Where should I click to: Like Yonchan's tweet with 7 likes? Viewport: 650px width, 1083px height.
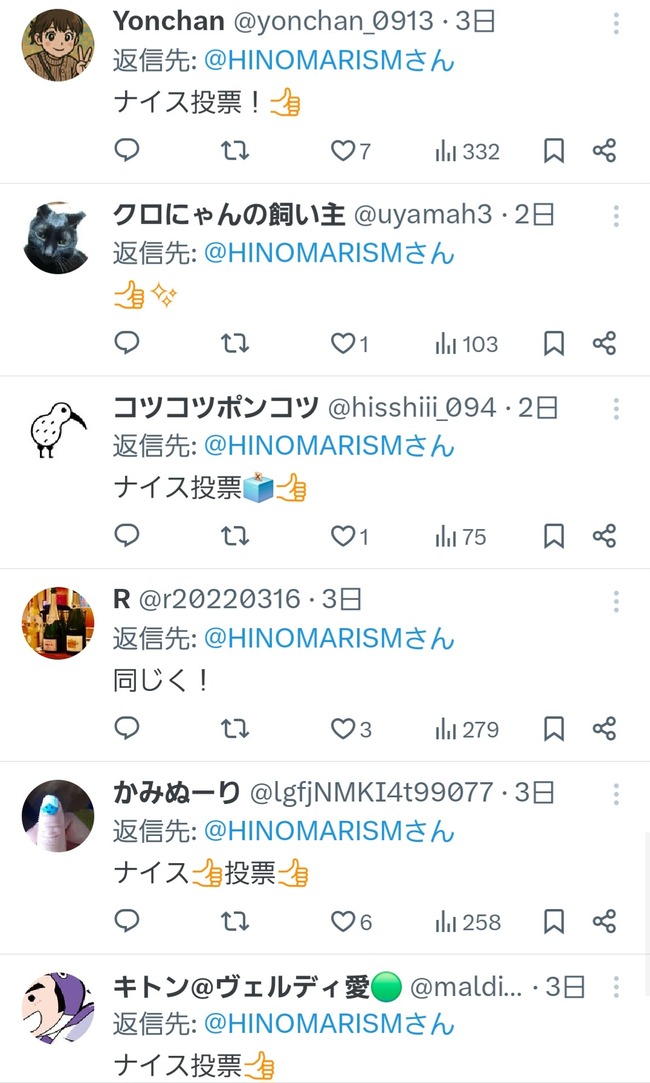(x=351, y=151)
